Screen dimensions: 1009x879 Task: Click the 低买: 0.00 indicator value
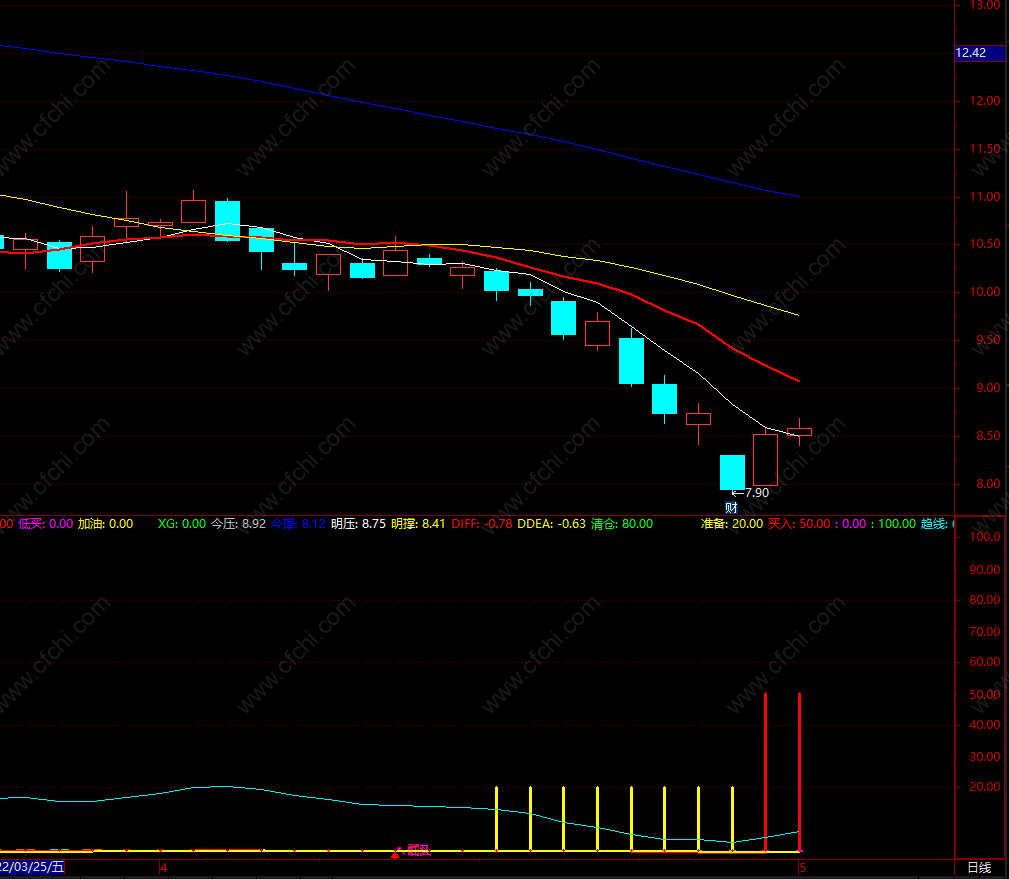point(45,524)
